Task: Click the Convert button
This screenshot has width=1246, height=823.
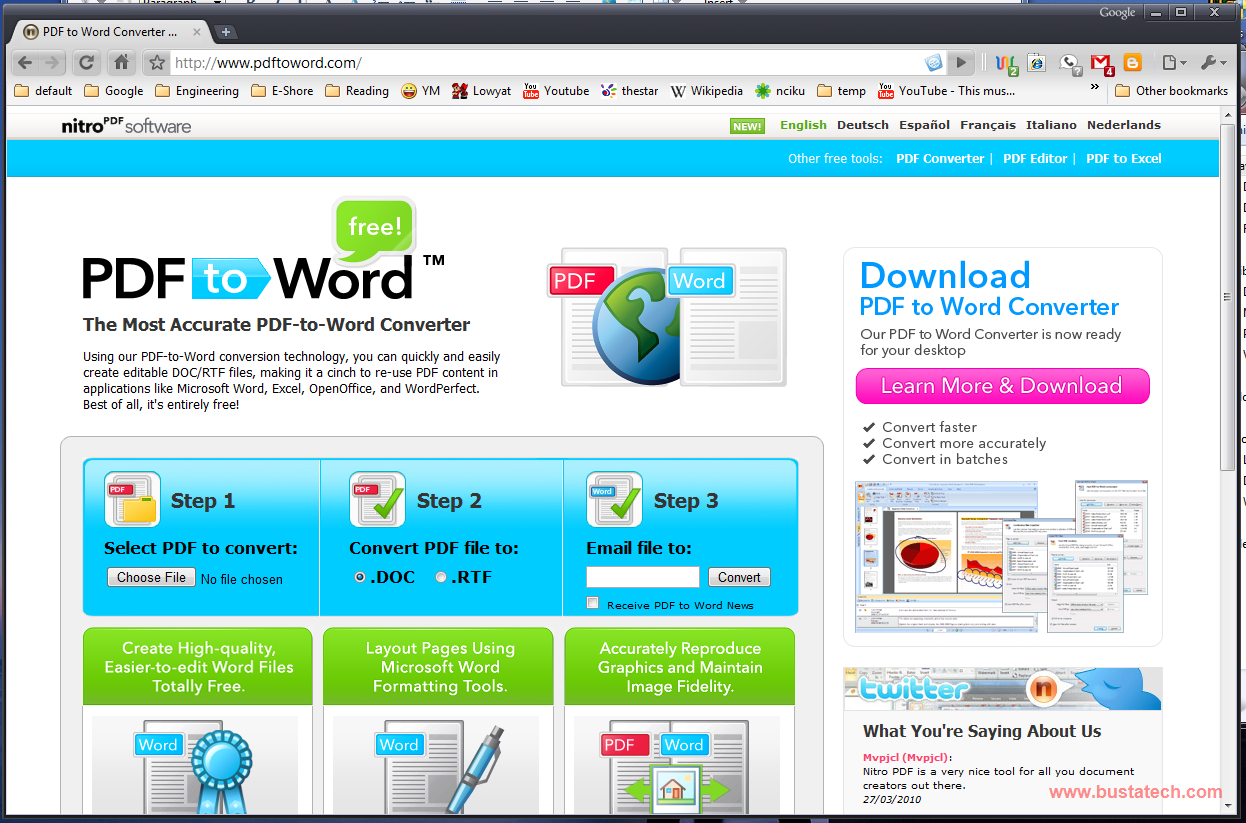Action: (739, 577)
